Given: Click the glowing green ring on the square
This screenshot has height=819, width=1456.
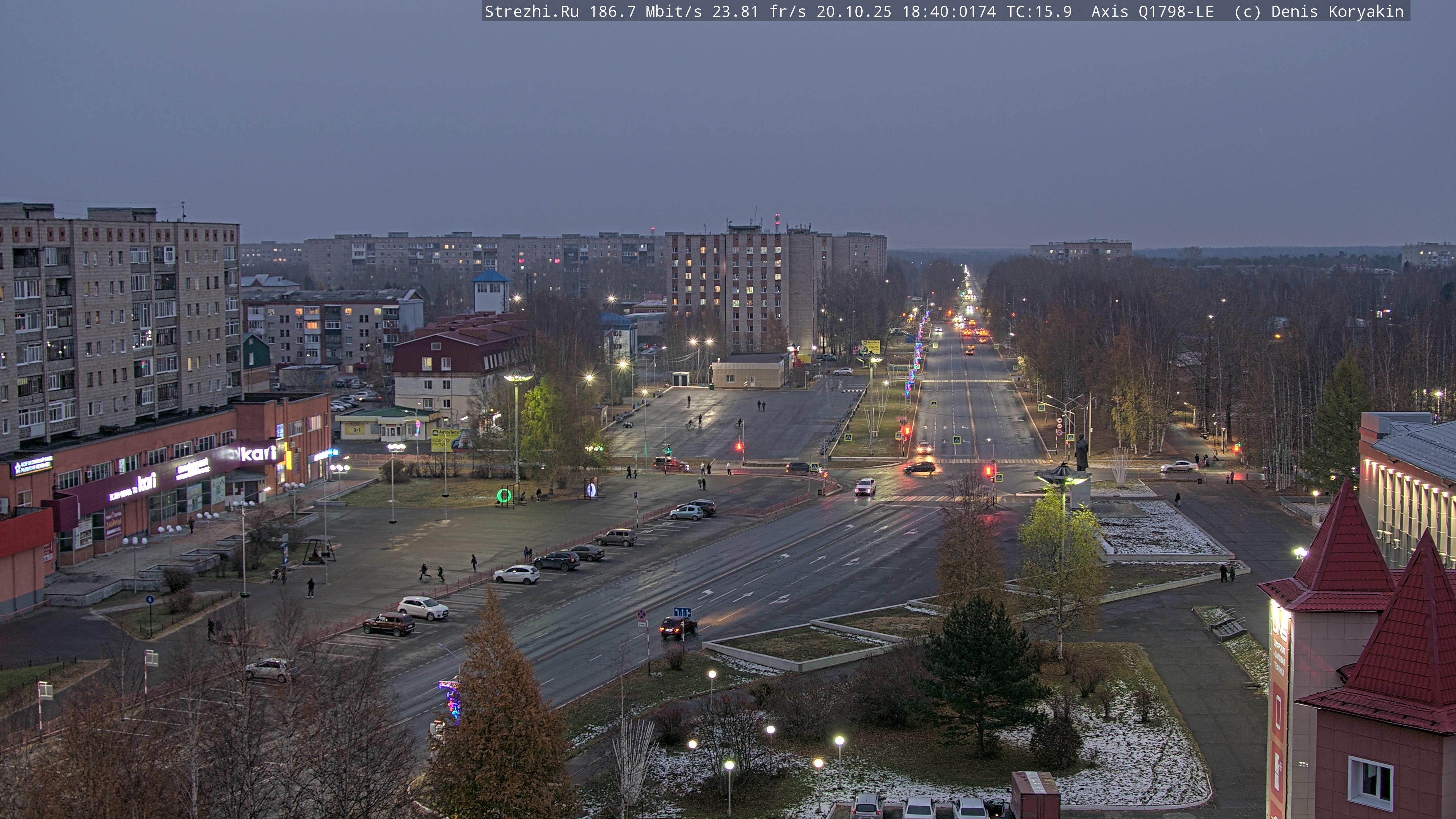Looking at the screenshot, I should (x=504, y=496).
